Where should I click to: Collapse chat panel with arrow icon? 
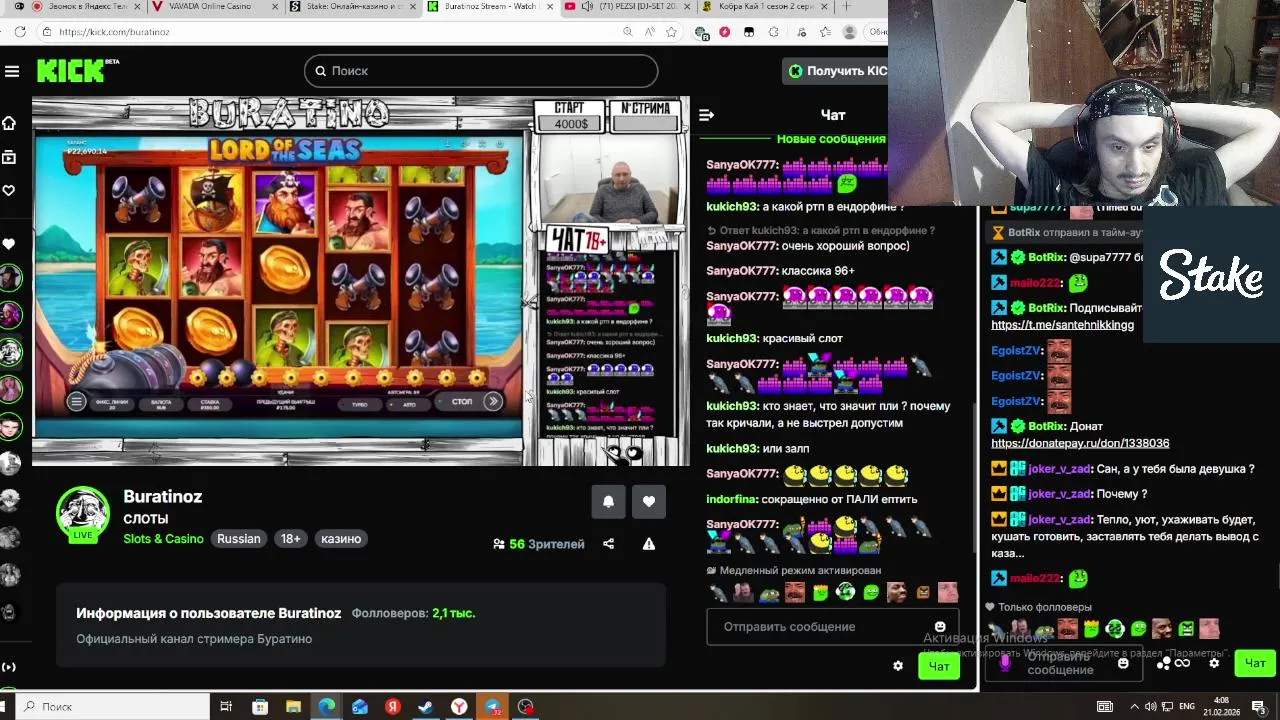click(706, 115)
